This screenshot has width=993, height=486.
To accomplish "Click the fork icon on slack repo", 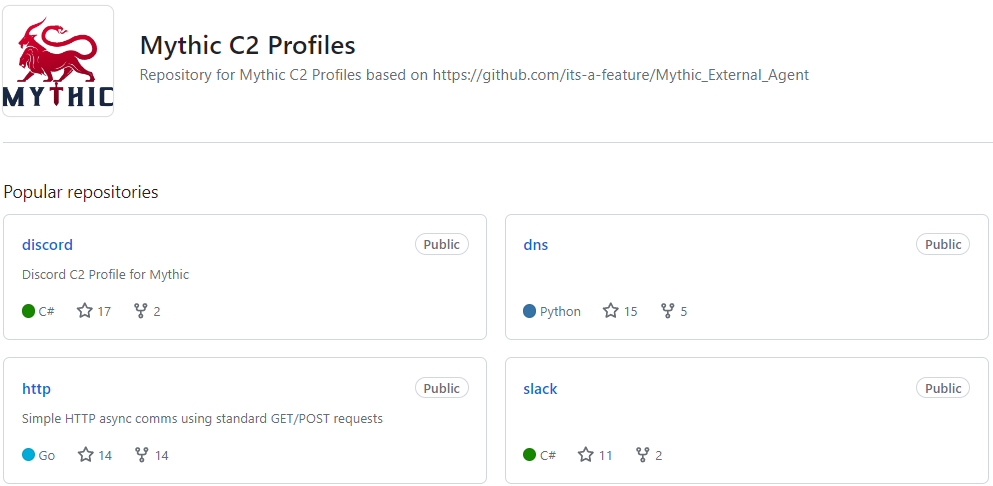I will pos(643,455).
